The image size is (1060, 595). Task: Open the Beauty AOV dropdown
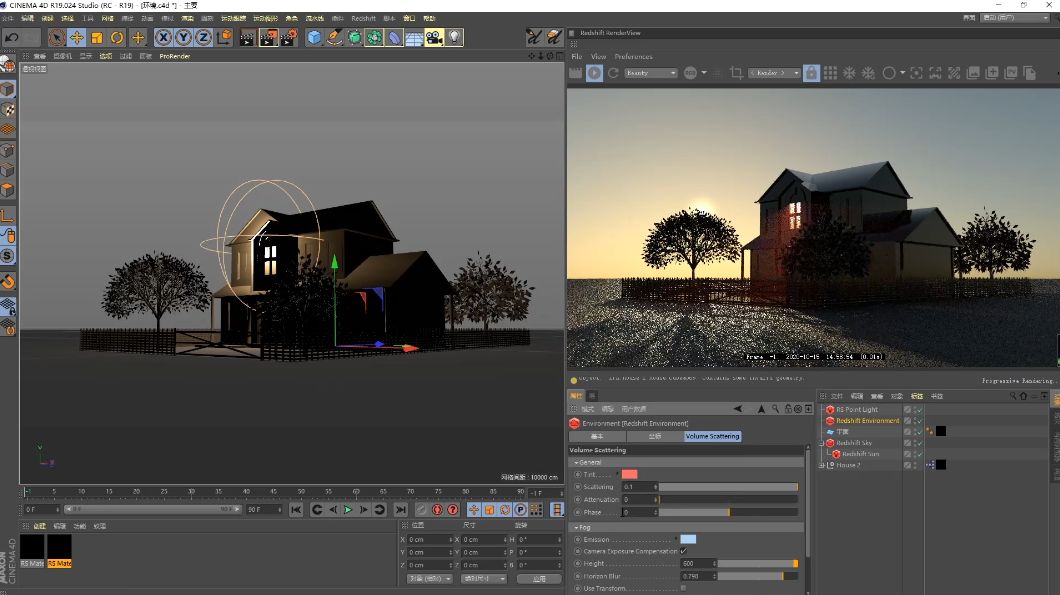point(650,73)
